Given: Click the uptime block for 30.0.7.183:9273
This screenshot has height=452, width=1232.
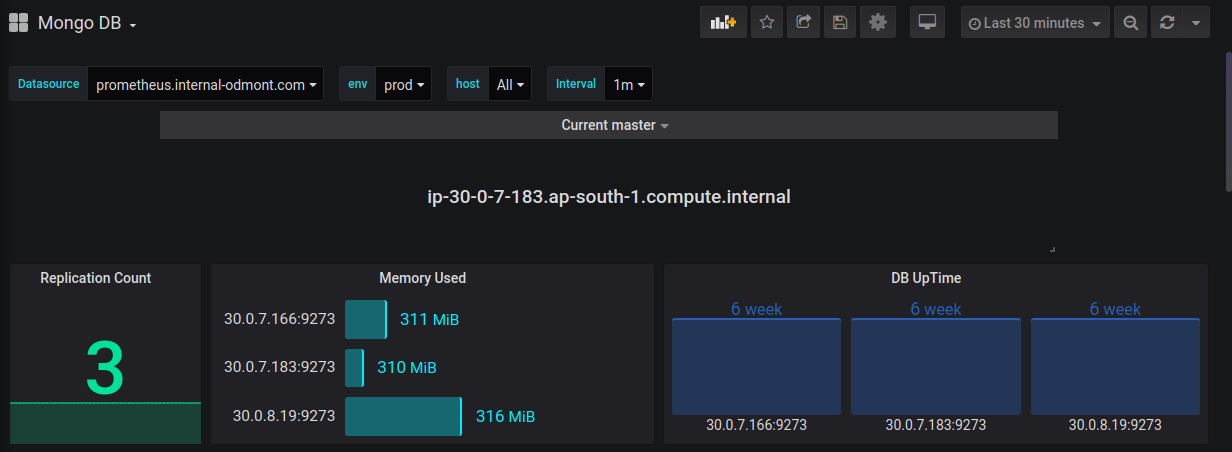Looking at the screenshot, I should coord(936,366).
